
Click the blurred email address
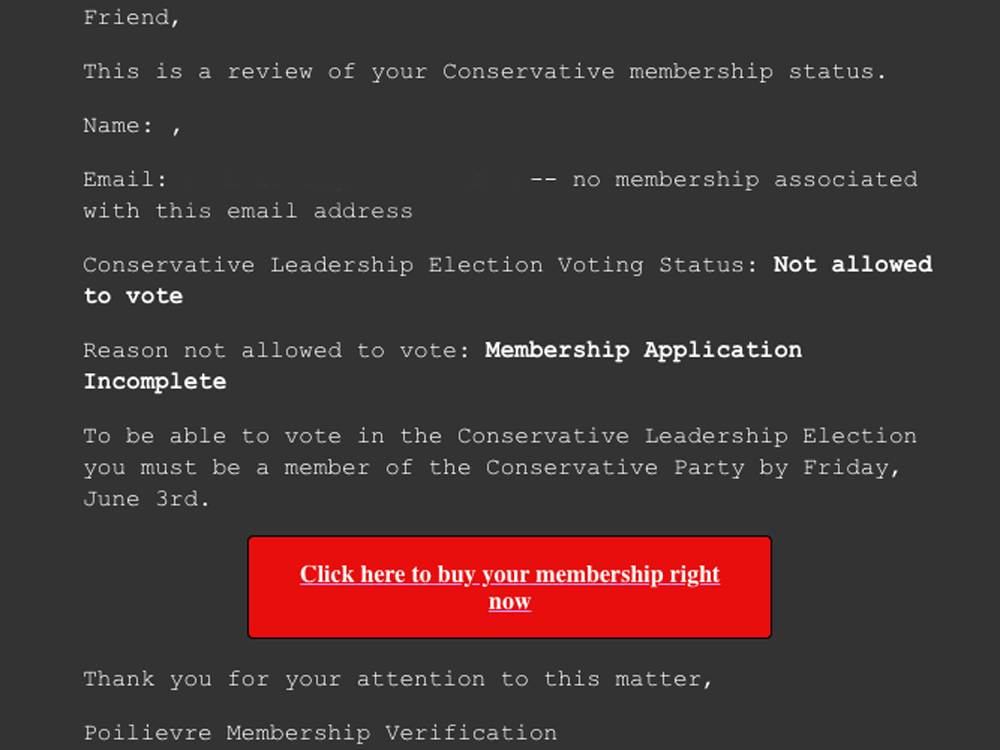click(x=349, y=180)
